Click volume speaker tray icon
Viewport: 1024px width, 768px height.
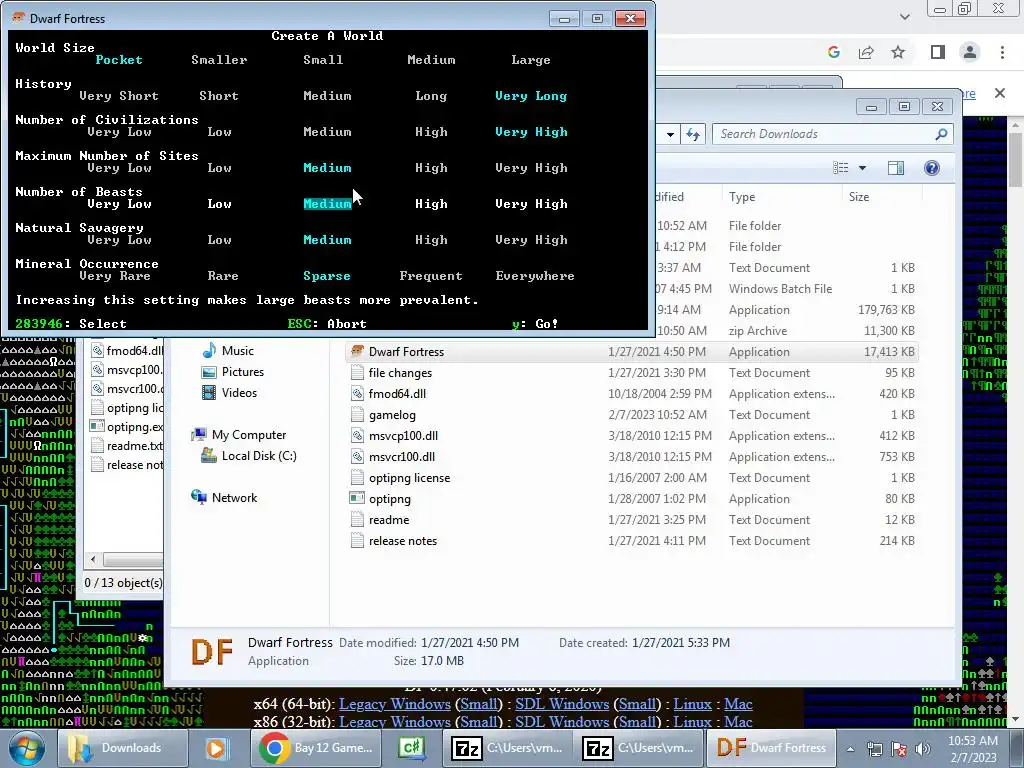coord(923,749)
